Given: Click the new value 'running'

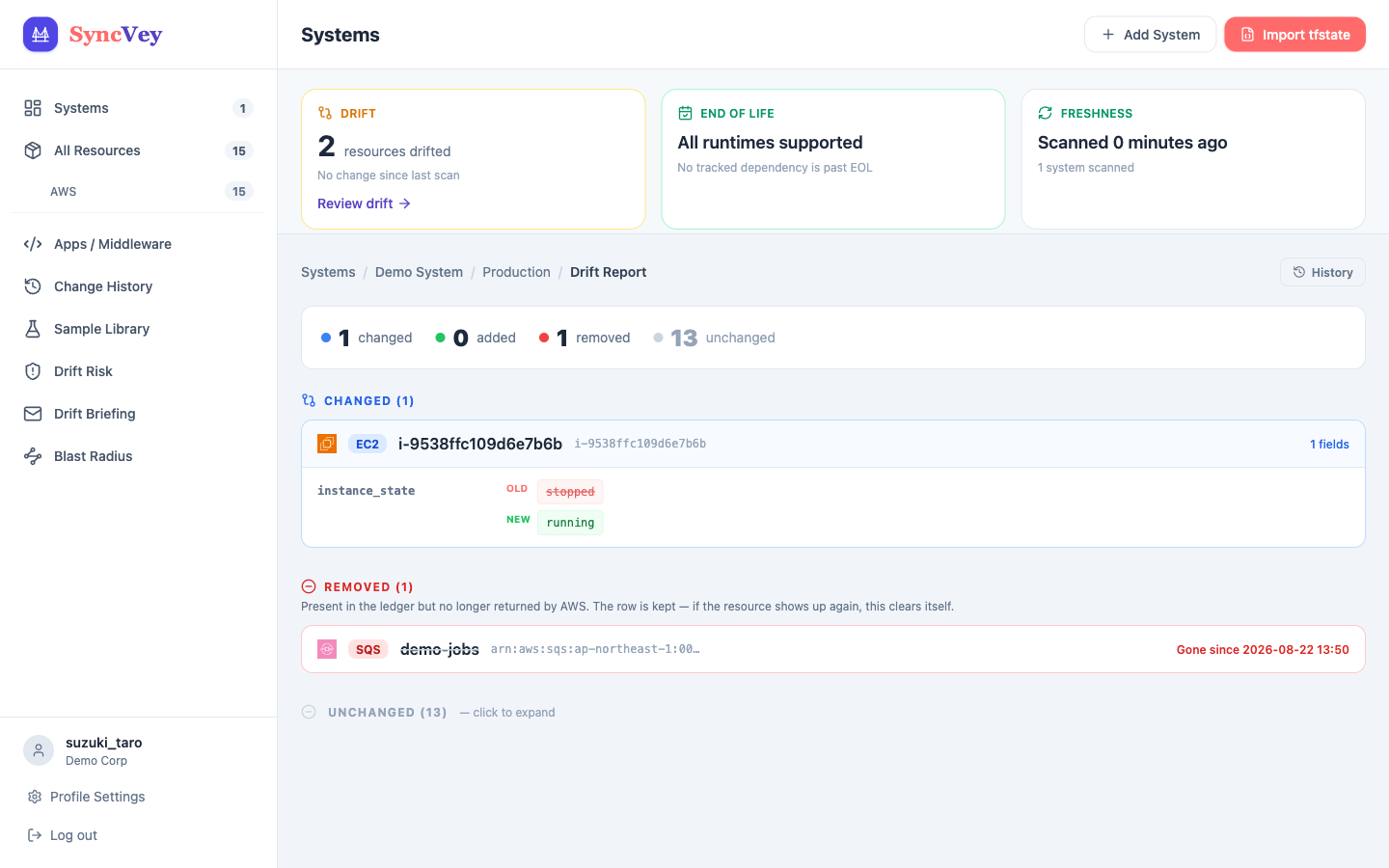Looking at the screenshot, I should [x=570, y=523].
